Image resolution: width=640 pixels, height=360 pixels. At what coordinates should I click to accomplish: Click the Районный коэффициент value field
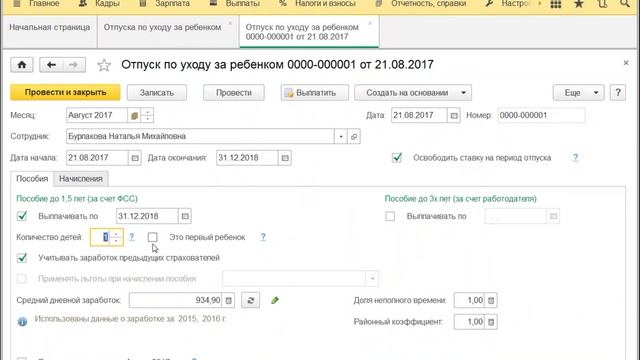(470, 322)
